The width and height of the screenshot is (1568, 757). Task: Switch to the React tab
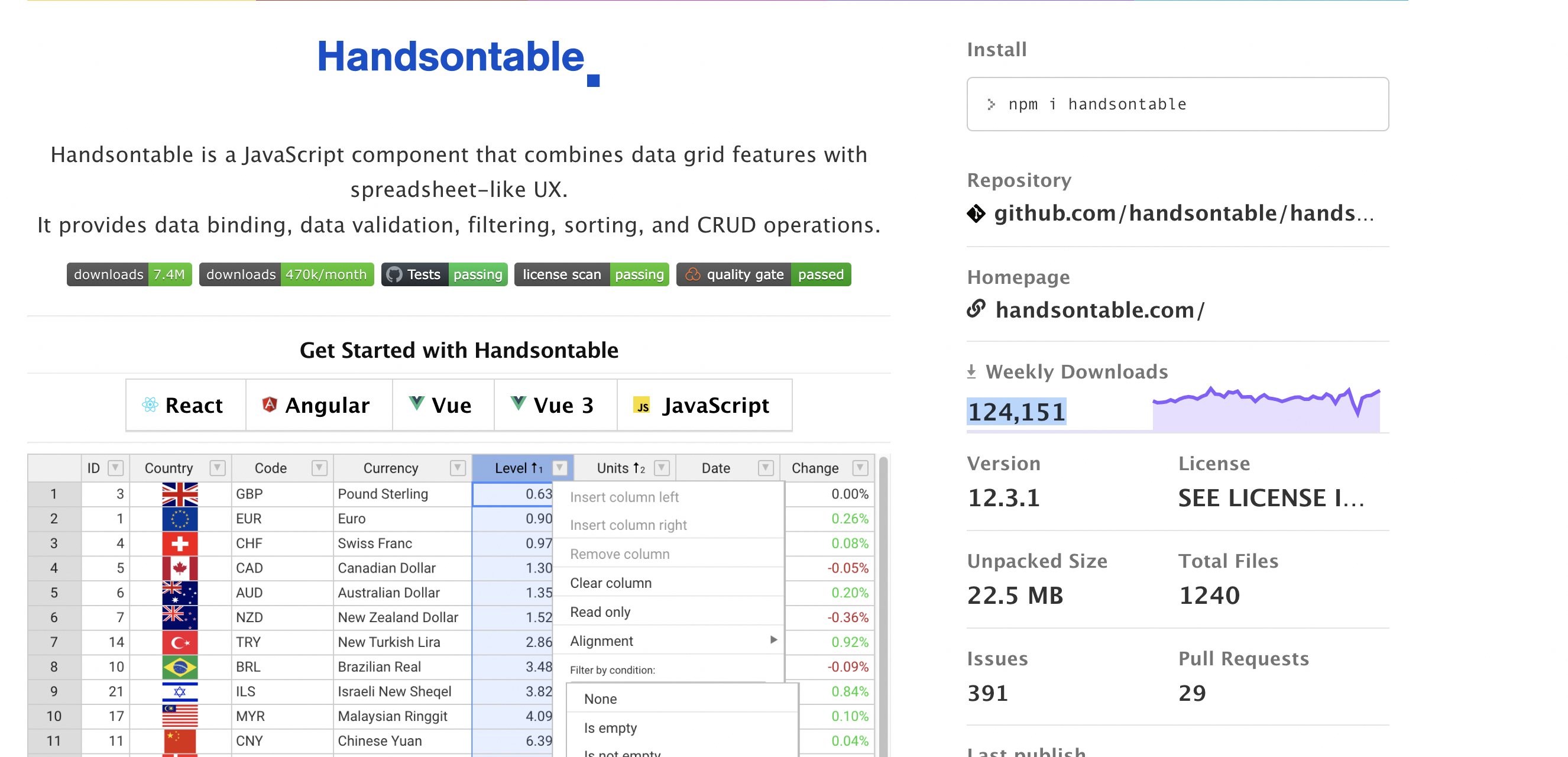tap(186, 405)
